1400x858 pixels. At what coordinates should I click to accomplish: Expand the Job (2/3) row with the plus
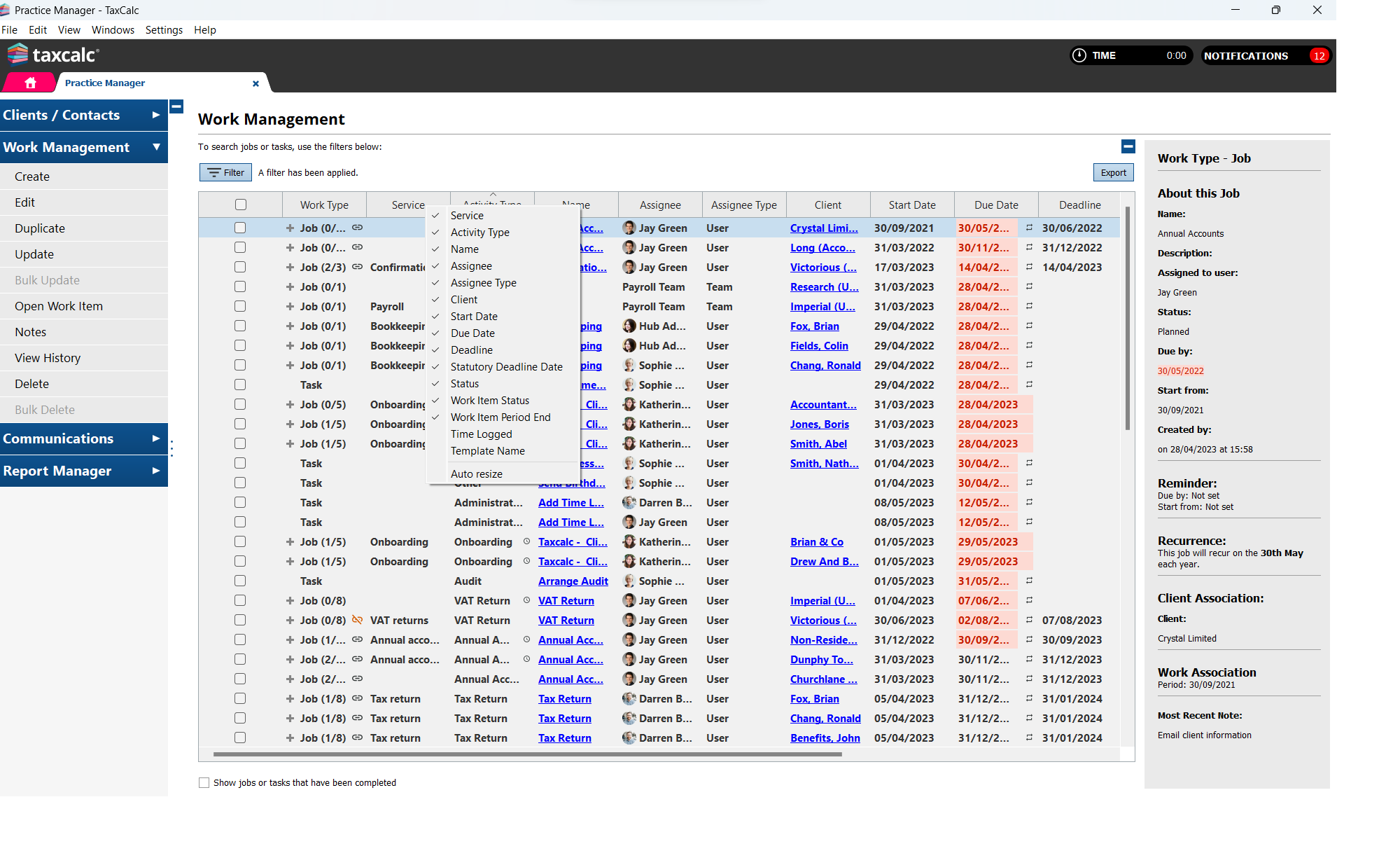[290, 267]
